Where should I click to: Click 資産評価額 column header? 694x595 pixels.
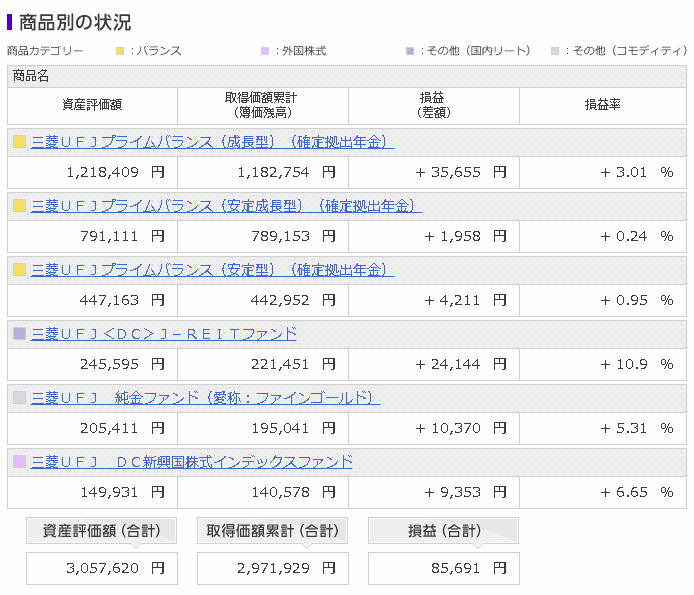[92, 105]
